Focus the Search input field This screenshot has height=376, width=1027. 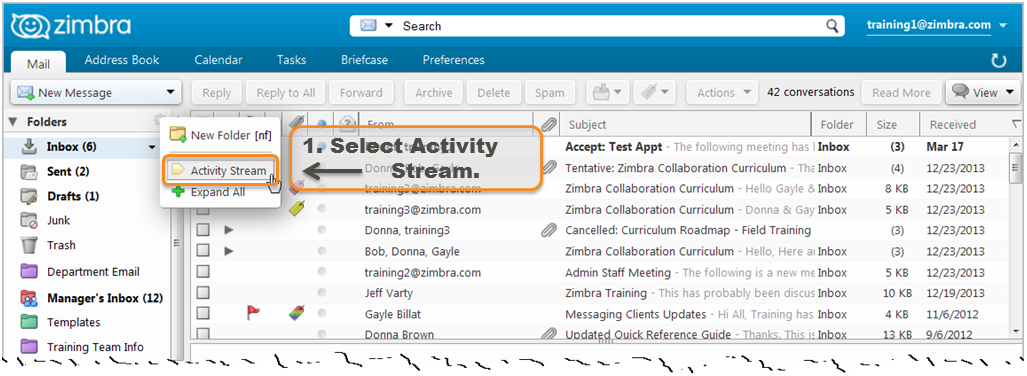click(x=609, y=26)
